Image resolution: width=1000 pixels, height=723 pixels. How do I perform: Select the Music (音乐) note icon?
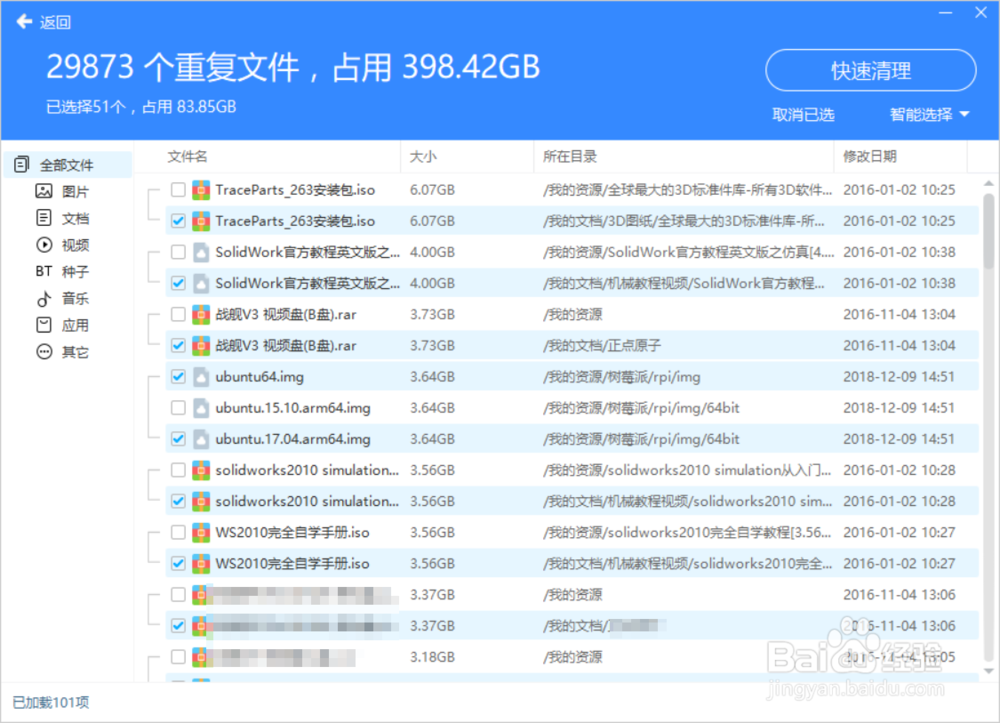click(44, 298)
